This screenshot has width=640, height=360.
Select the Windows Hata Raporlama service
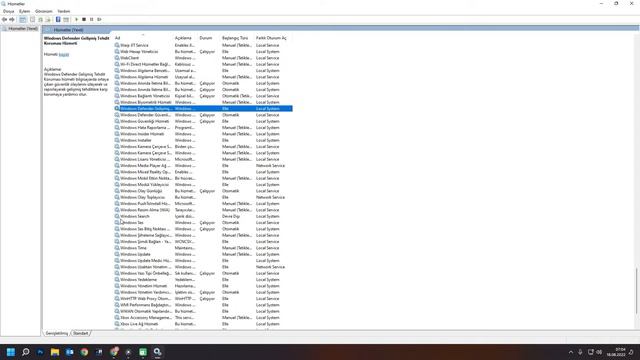[203, 128]
